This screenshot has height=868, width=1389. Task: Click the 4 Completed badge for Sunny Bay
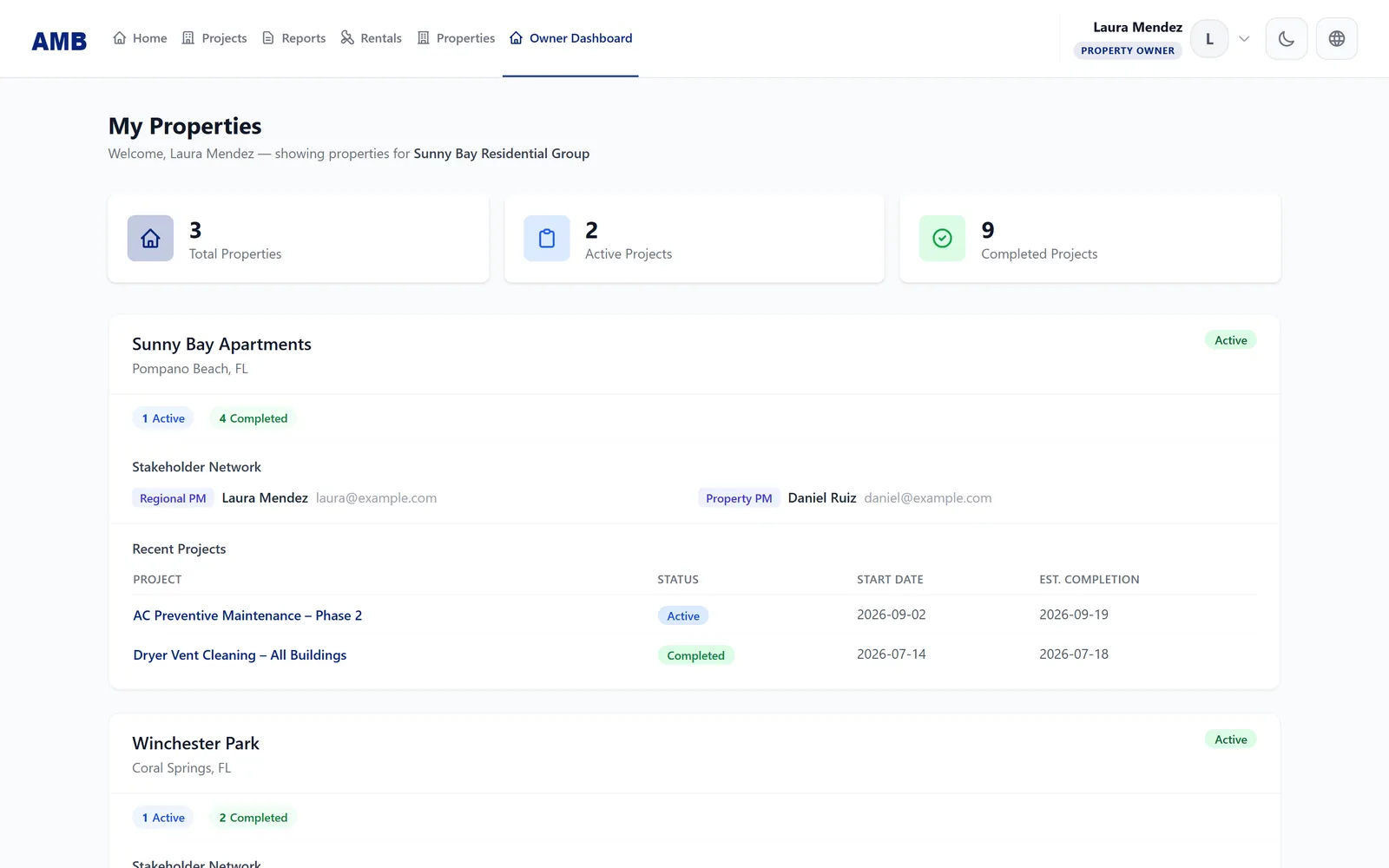(x=253, y=418)
